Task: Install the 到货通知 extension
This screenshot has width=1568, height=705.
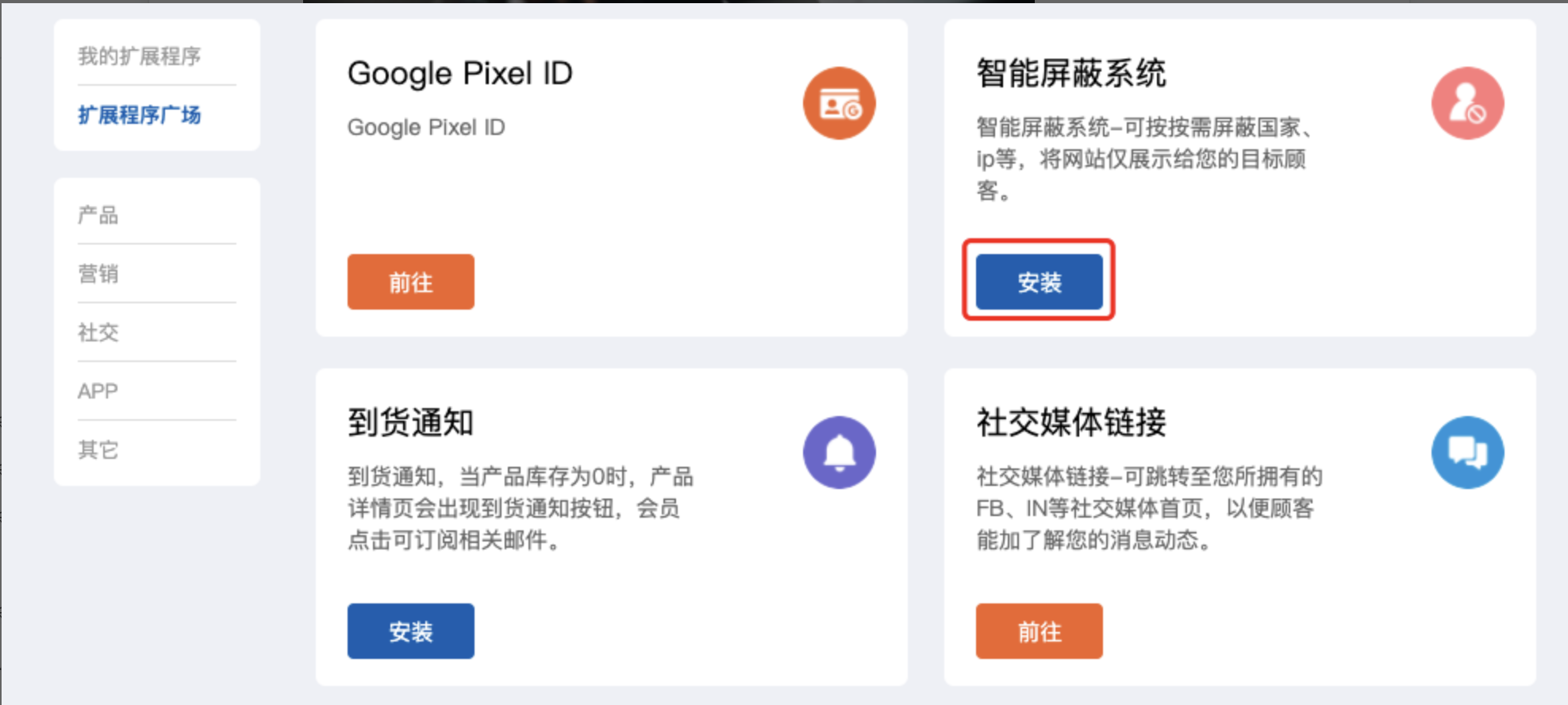Action: 410,631
